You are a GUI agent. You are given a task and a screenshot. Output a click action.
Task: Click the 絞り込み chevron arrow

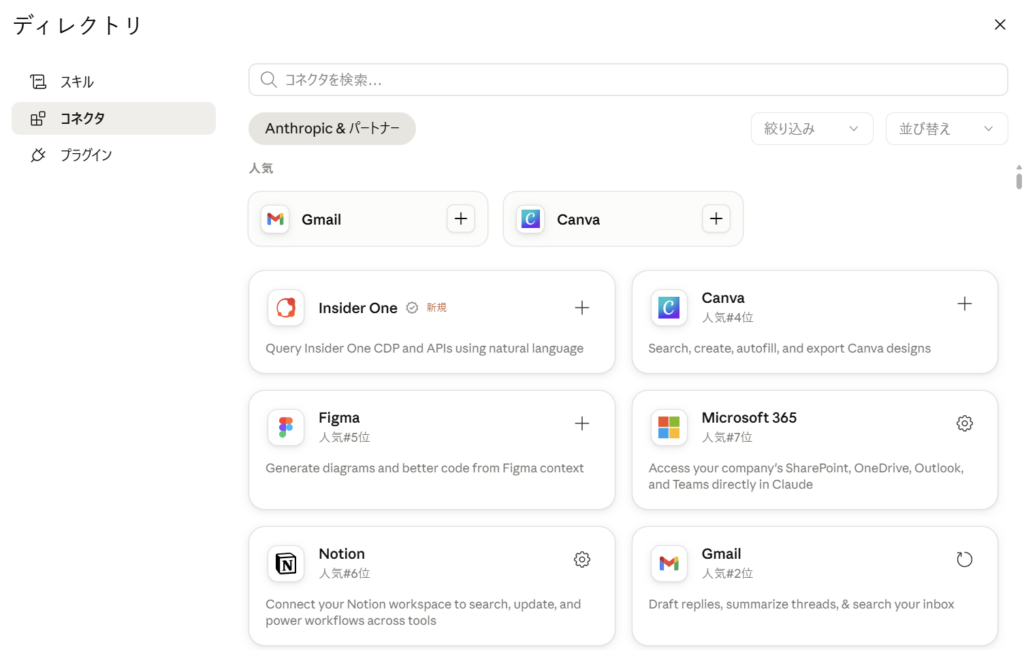click(x=854, y=129)
